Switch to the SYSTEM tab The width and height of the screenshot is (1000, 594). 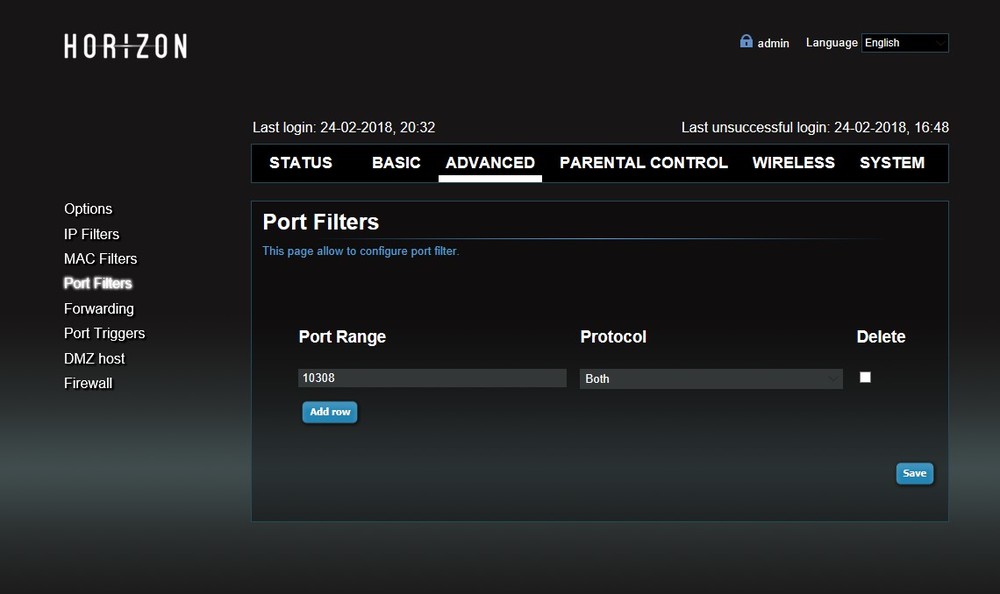coord(892,163)
